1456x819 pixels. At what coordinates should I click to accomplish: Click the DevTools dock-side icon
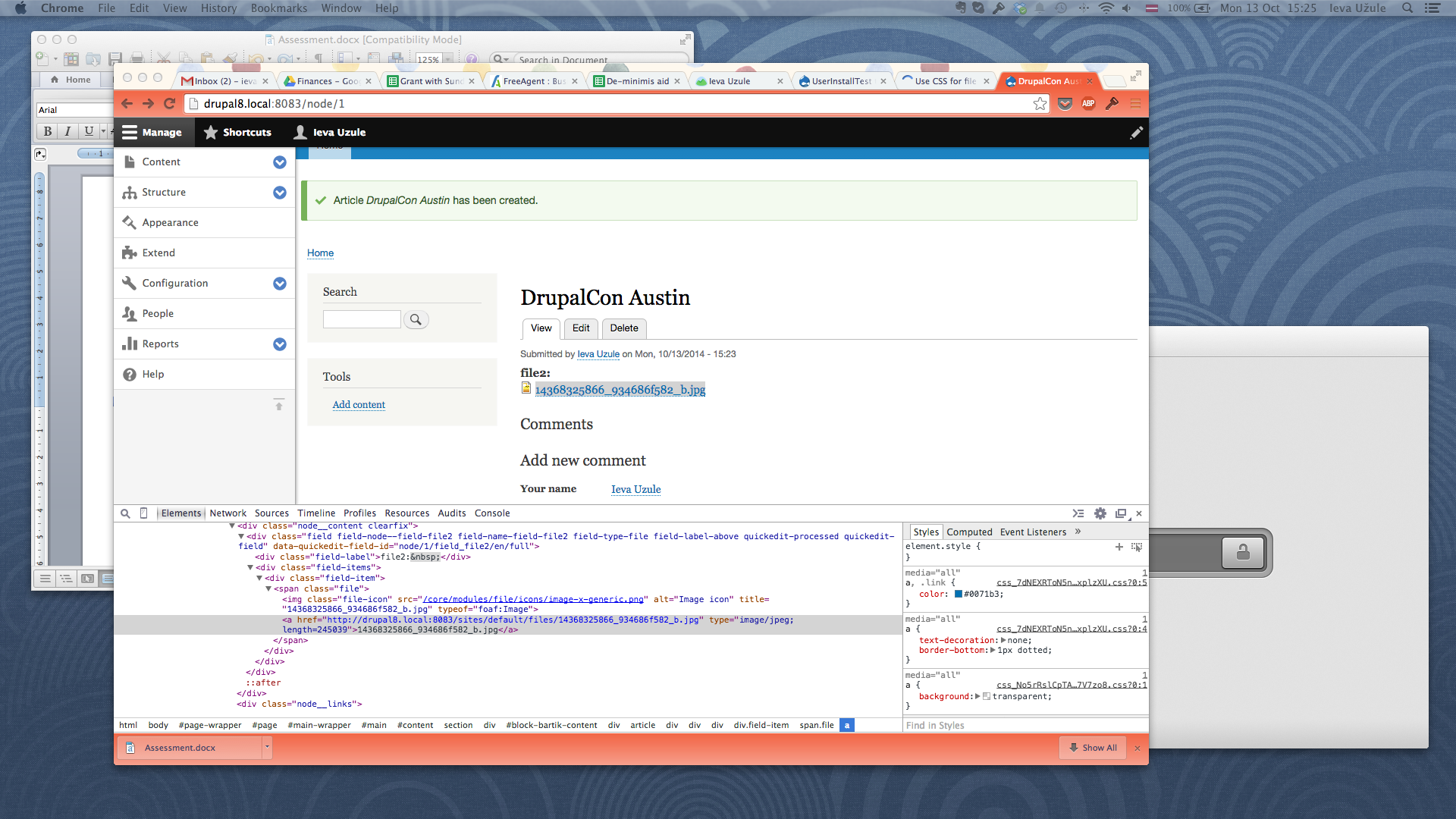coord(1122,513)
